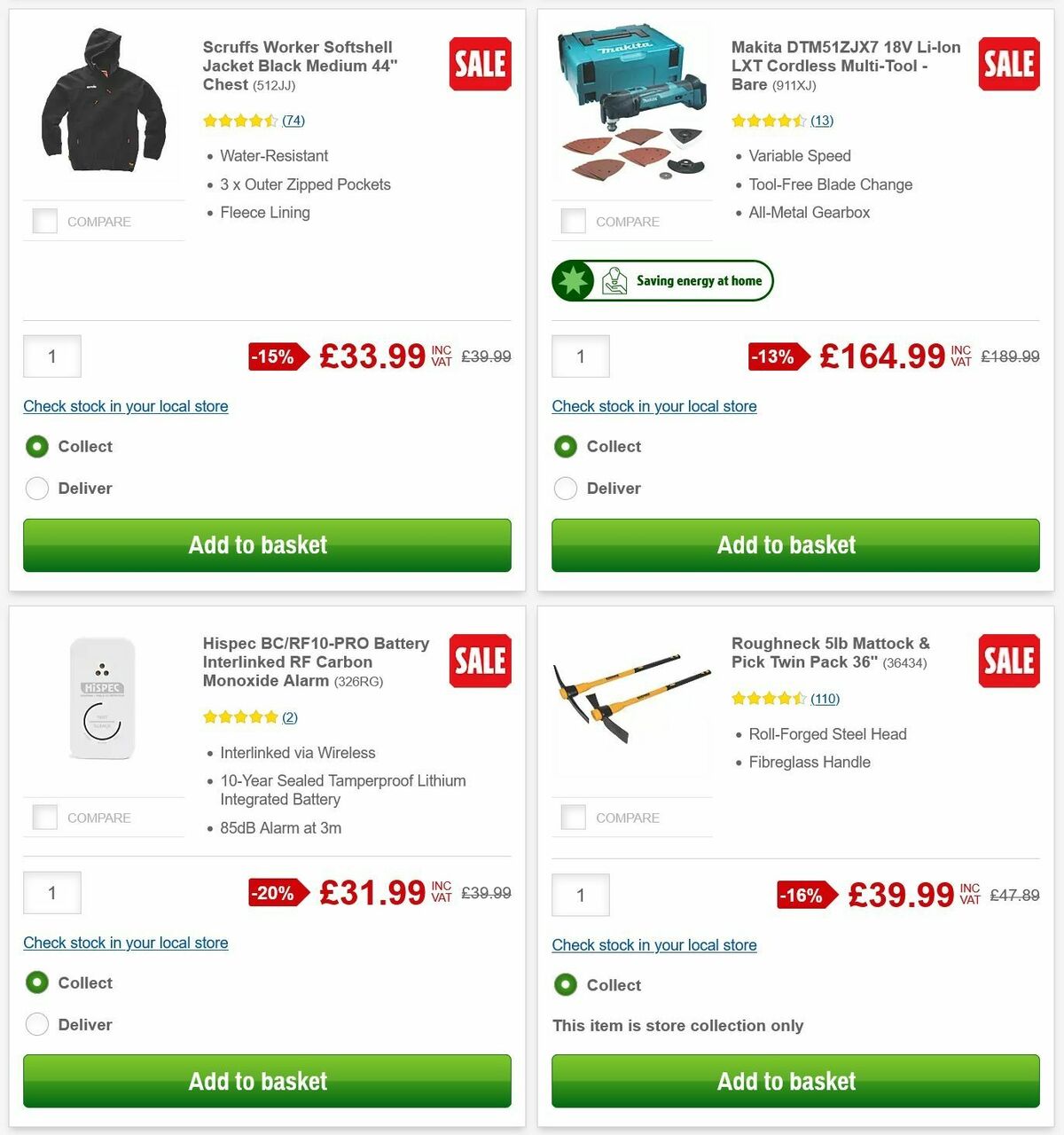Tick the COMPARE checkbox for the Roughneck twin pack

(573, 817)
